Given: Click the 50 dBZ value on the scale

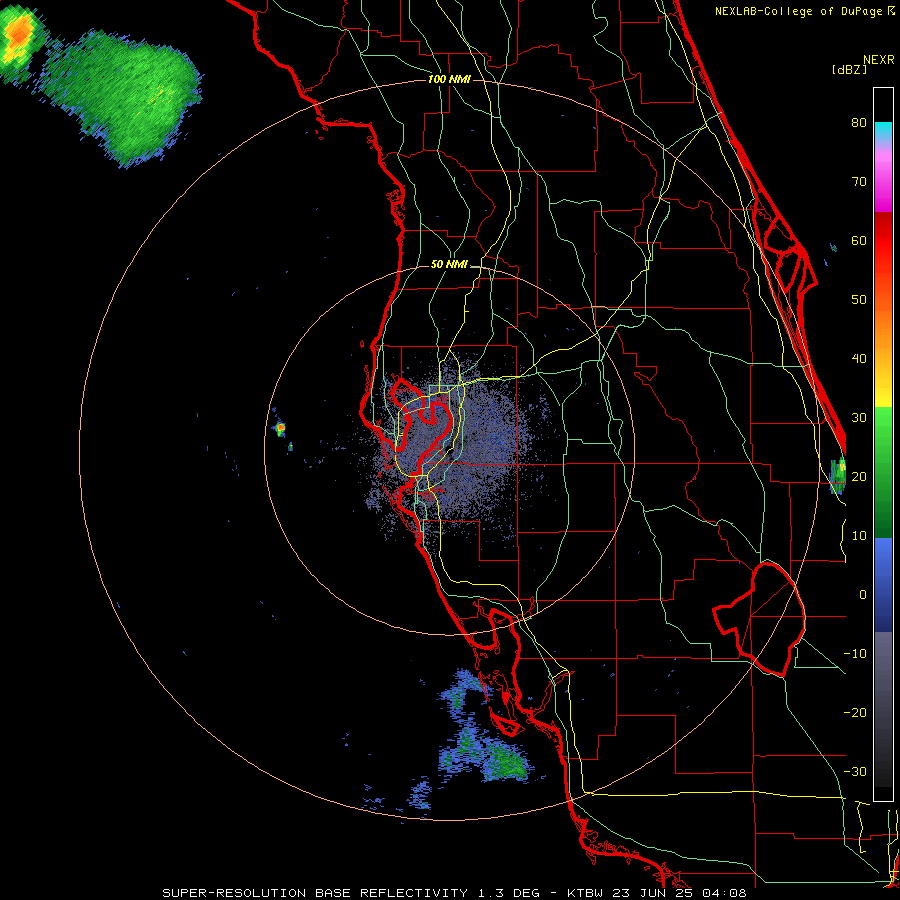Looking at the screenshot, I should 859,300.
